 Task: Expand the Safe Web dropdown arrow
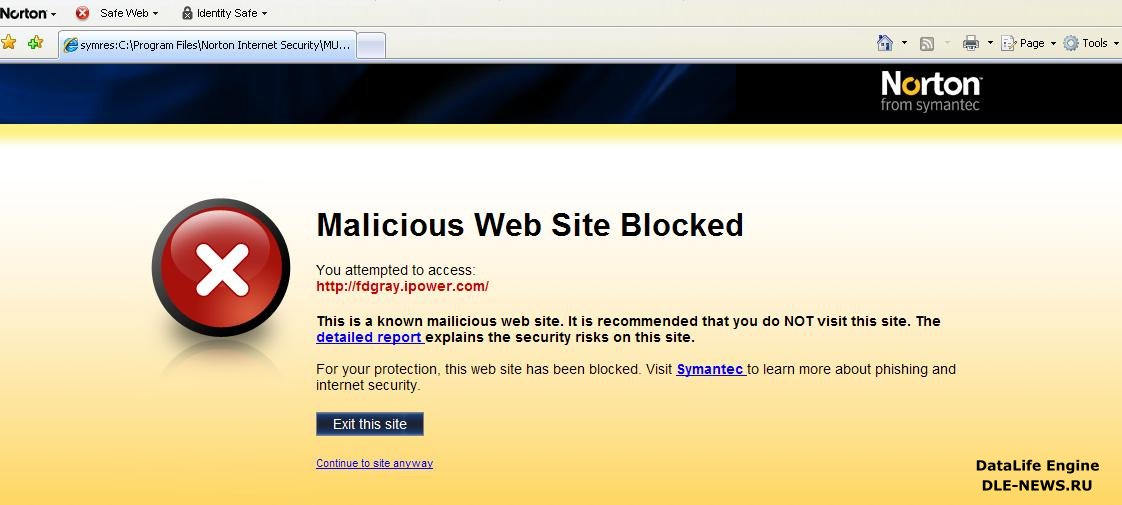(155, 14)
